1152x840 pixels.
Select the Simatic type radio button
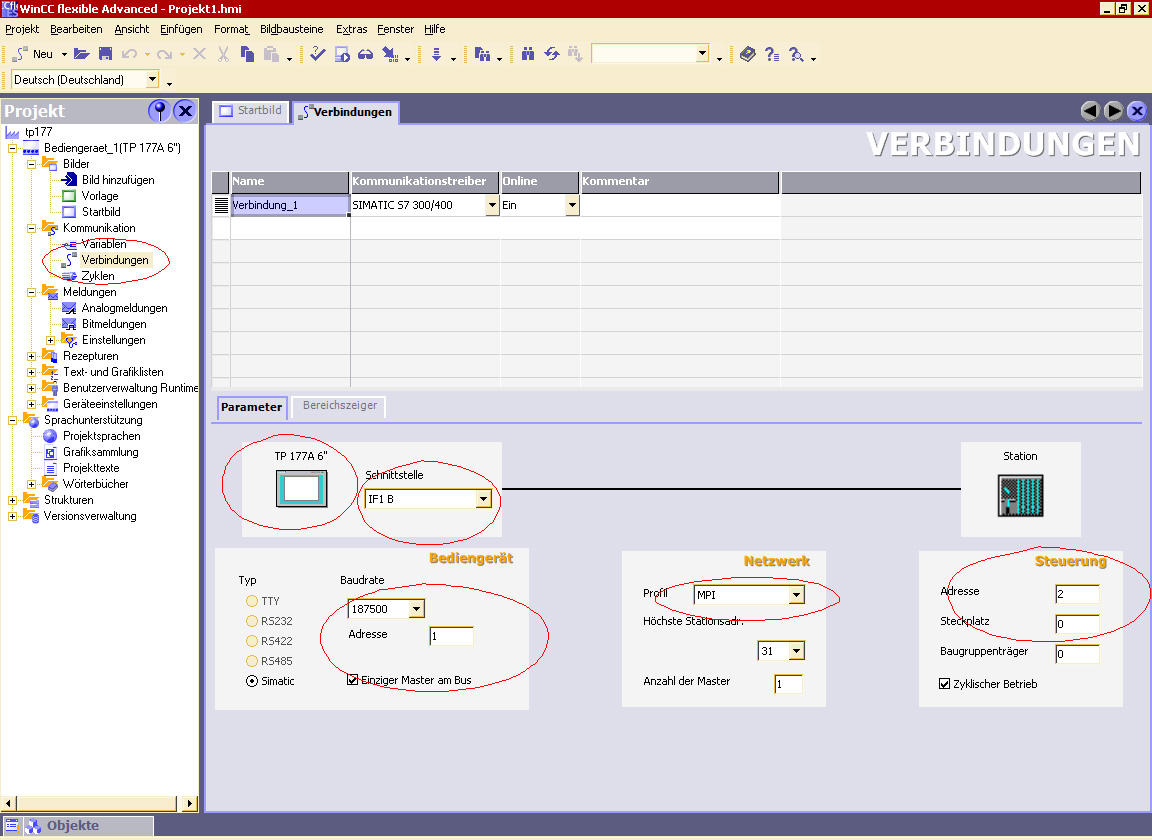[x=252, y=681]
